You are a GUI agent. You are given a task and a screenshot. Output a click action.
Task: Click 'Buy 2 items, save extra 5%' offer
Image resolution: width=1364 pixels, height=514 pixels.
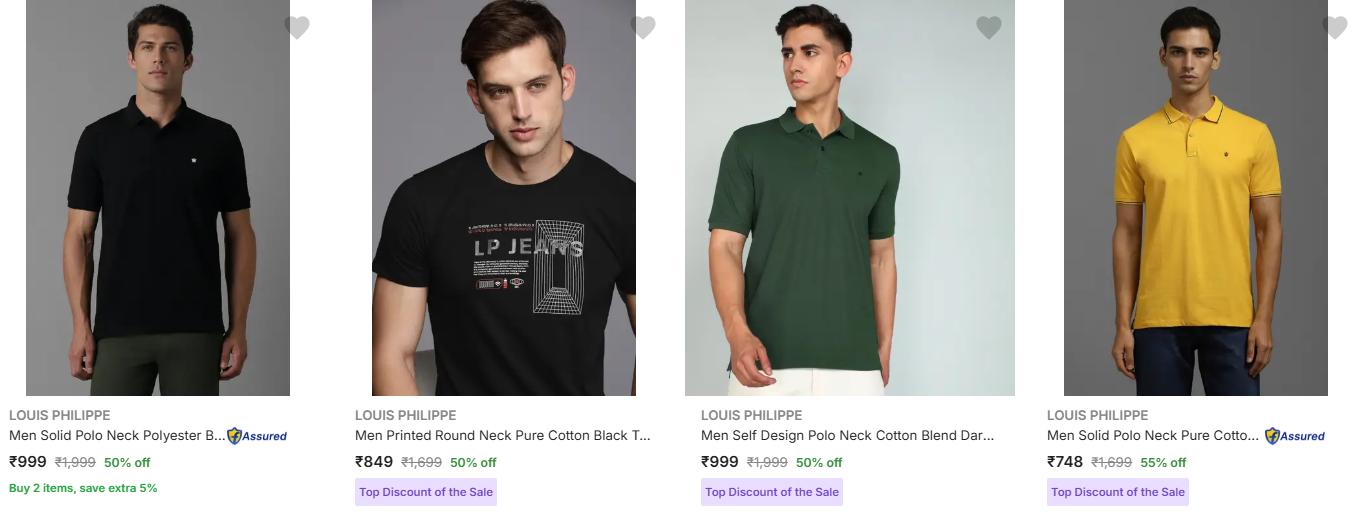pos(83,488)
